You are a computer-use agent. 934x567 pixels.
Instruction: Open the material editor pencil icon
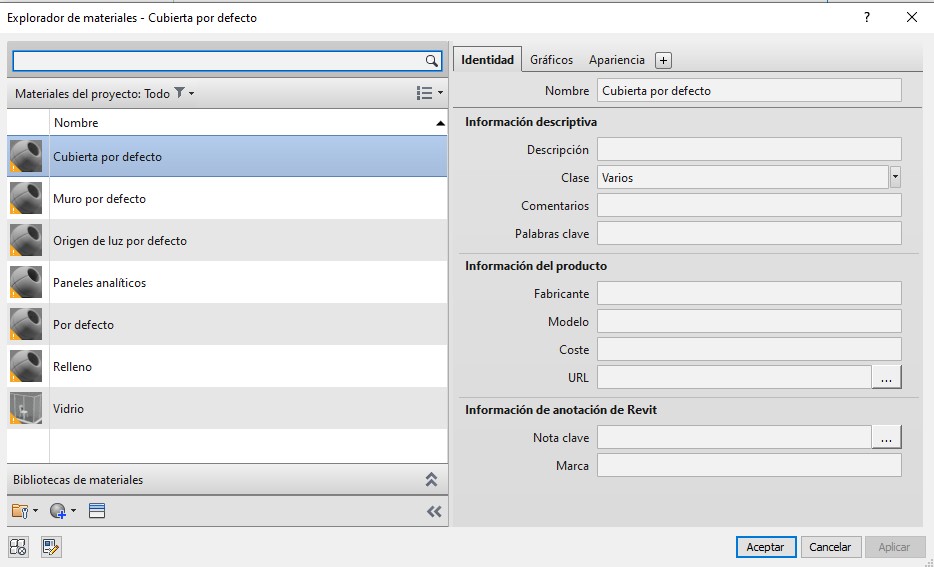tap(51, 546)
